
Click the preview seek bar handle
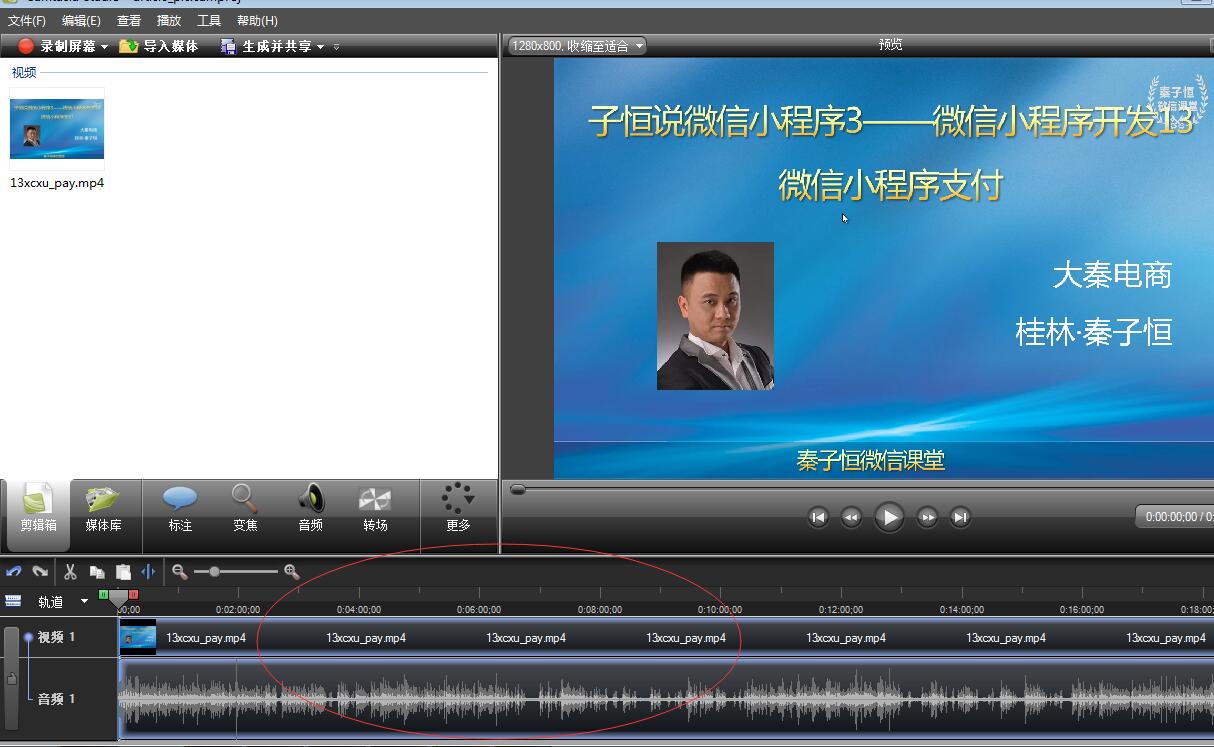518,489
